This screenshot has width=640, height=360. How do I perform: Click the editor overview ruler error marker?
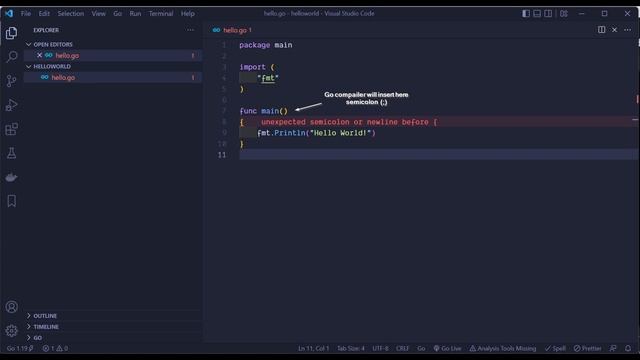click(637, 99)
